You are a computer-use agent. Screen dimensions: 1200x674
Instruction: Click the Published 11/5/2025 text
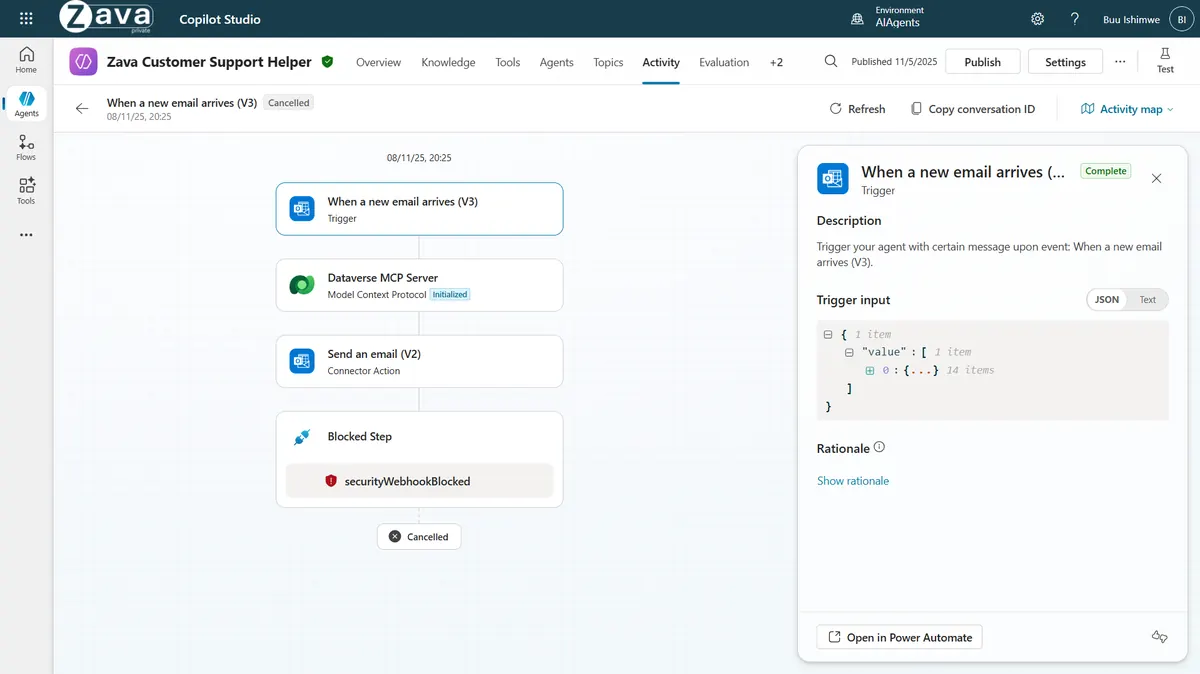coord(894,62)
